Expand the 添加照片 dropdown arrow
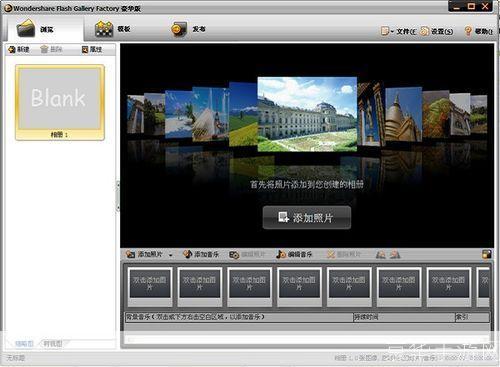Screen dimensions: 500x367 coord(171,255)
